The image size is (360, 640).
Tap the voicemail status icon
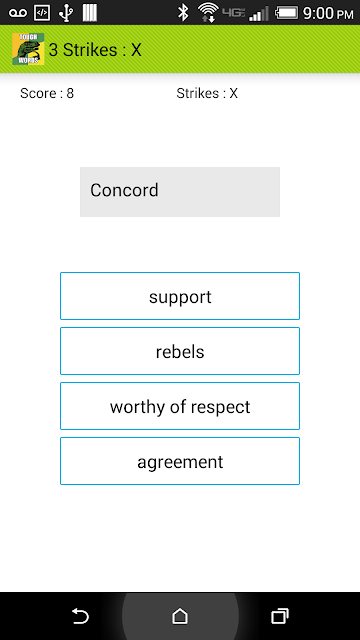[18, 13]
